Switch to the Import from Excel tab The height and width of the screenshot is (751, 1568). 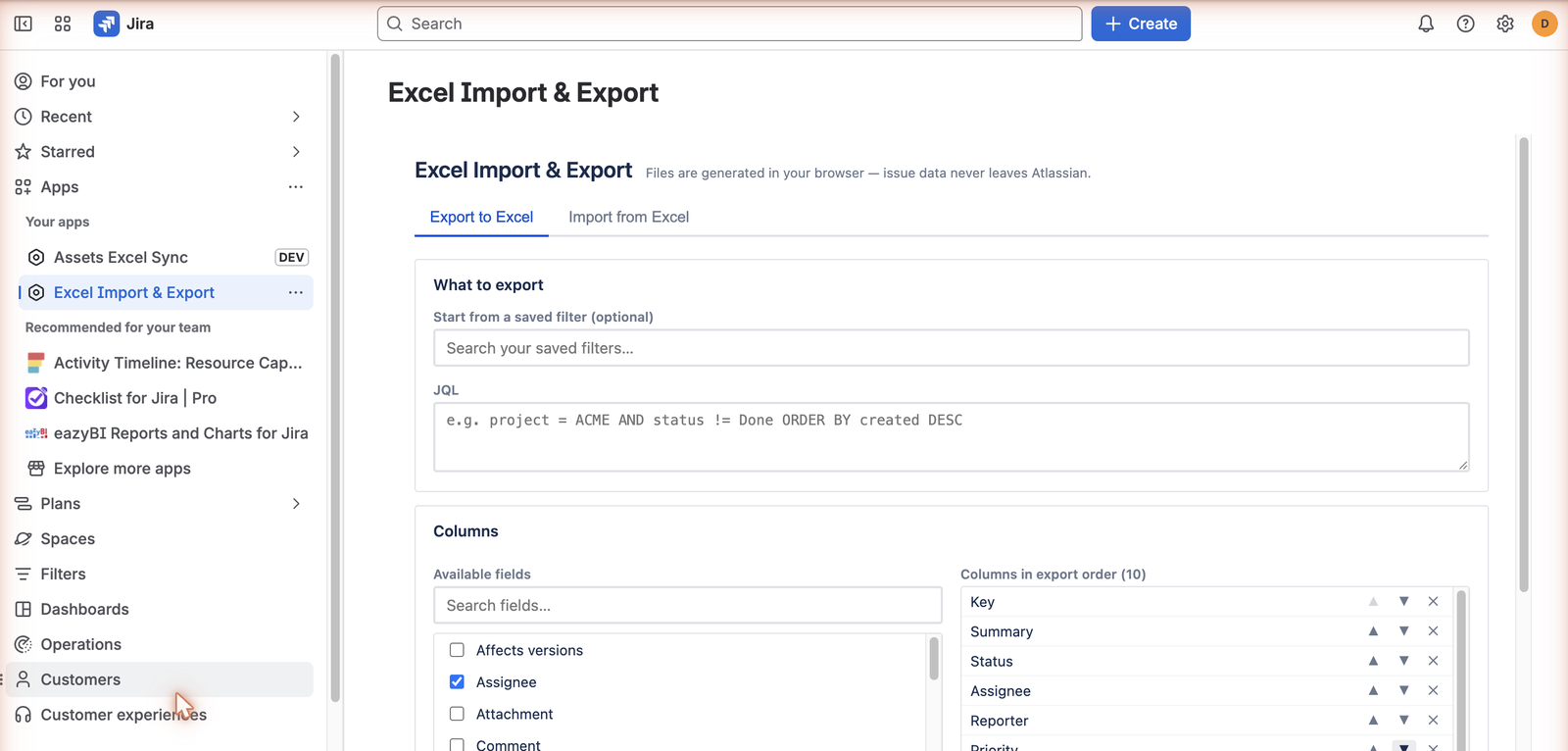628,217
